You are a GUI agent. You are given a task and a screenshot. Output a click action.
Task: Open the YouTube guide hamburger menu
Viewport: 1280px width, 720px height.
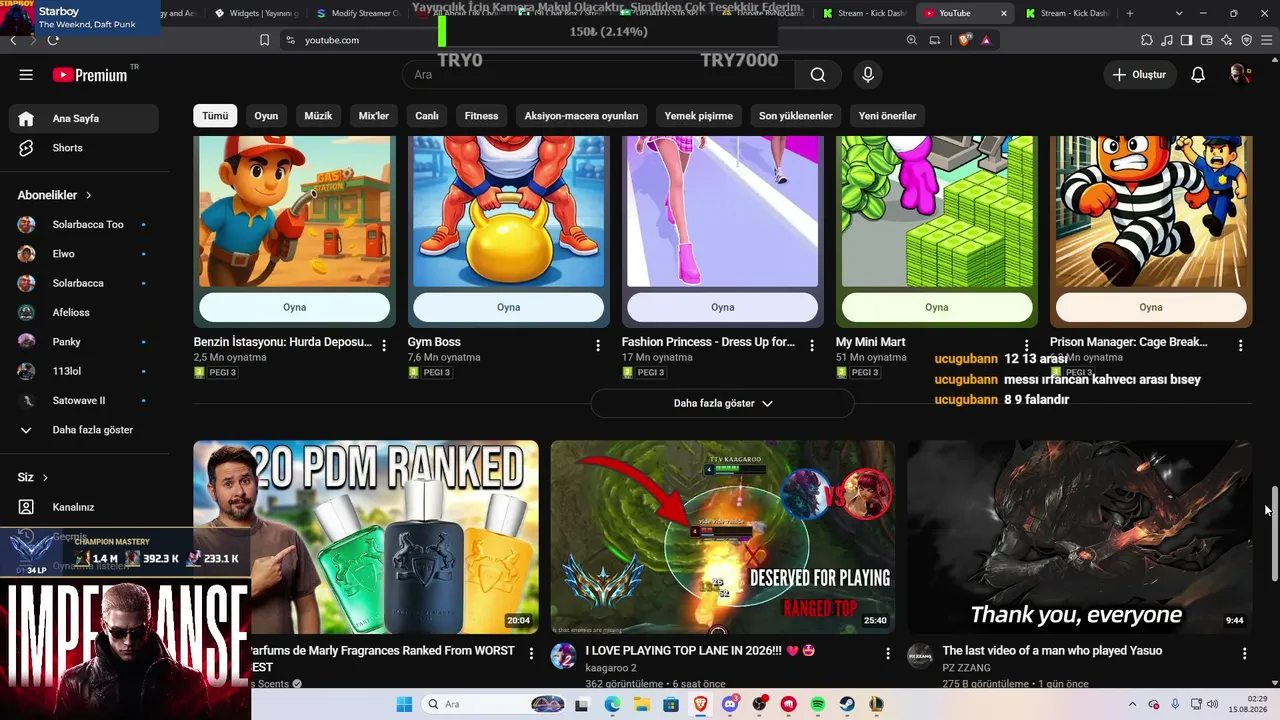[26, 75]
